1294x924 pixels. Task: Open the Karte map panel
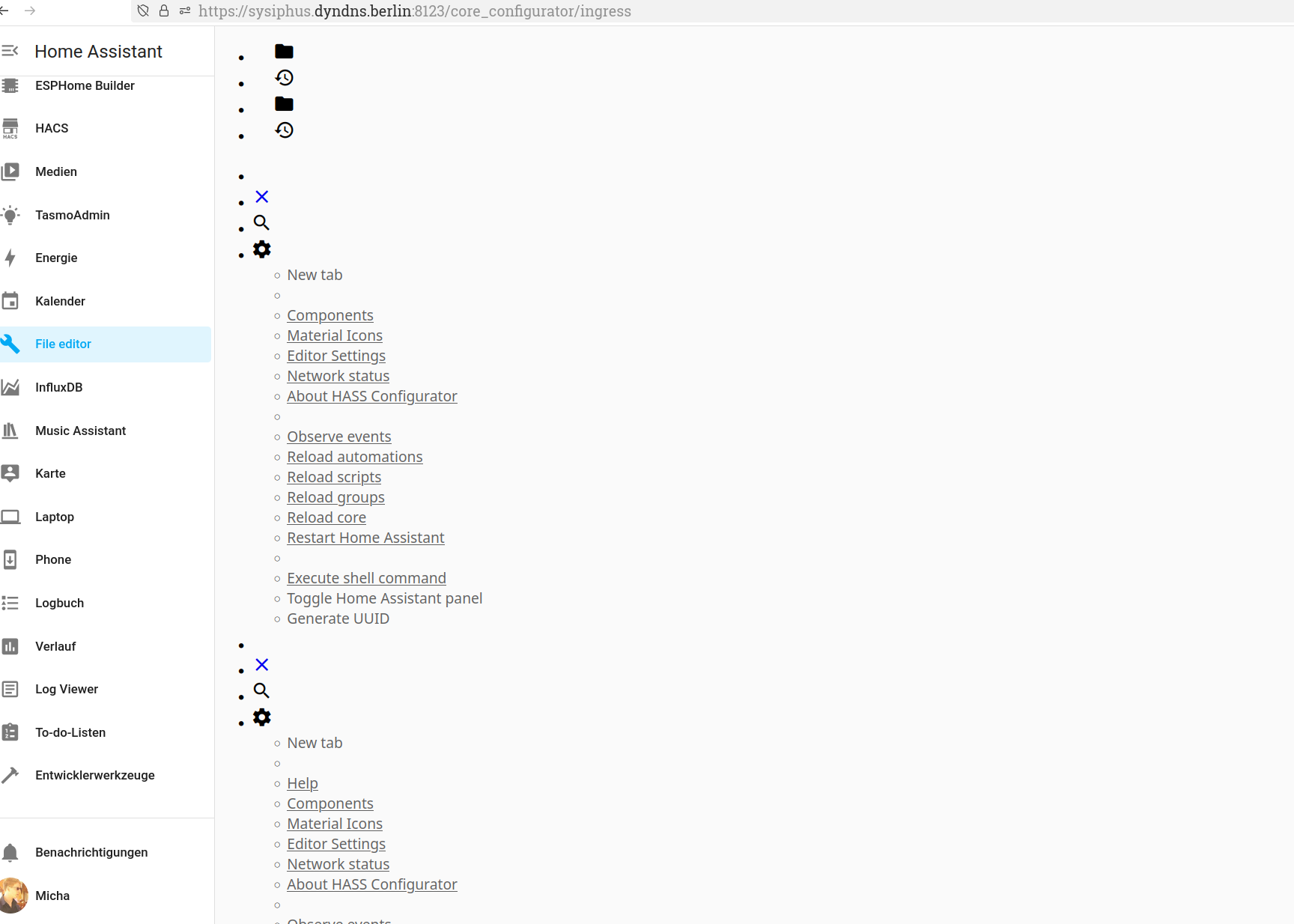[x=106, y=473]
